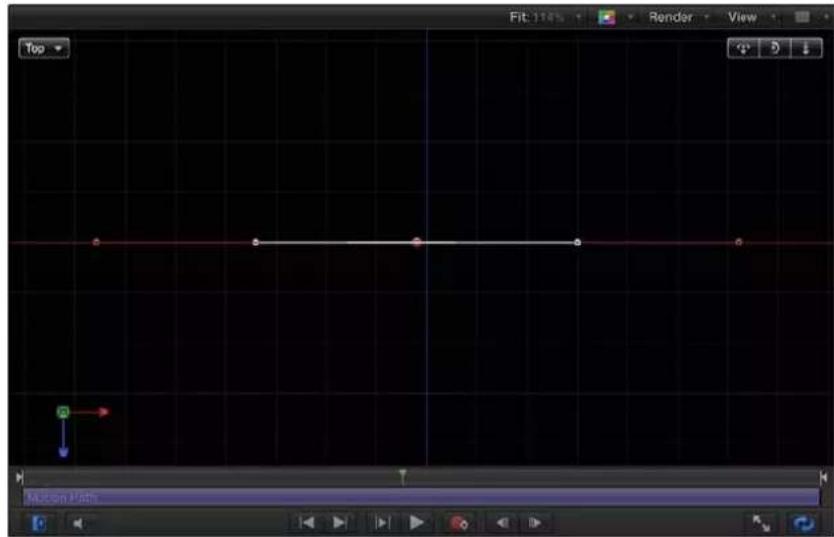834x537 pixels.
Task: Go to start of project
Action: coord(307,523)
